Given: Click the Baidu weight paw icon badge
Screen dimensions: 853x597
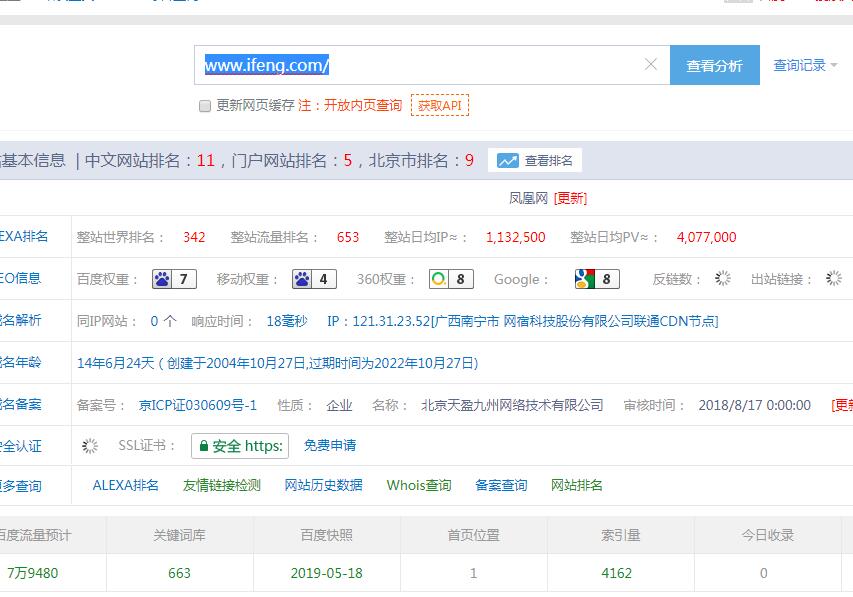Looking at the screenshot, I should click(174, 279).
